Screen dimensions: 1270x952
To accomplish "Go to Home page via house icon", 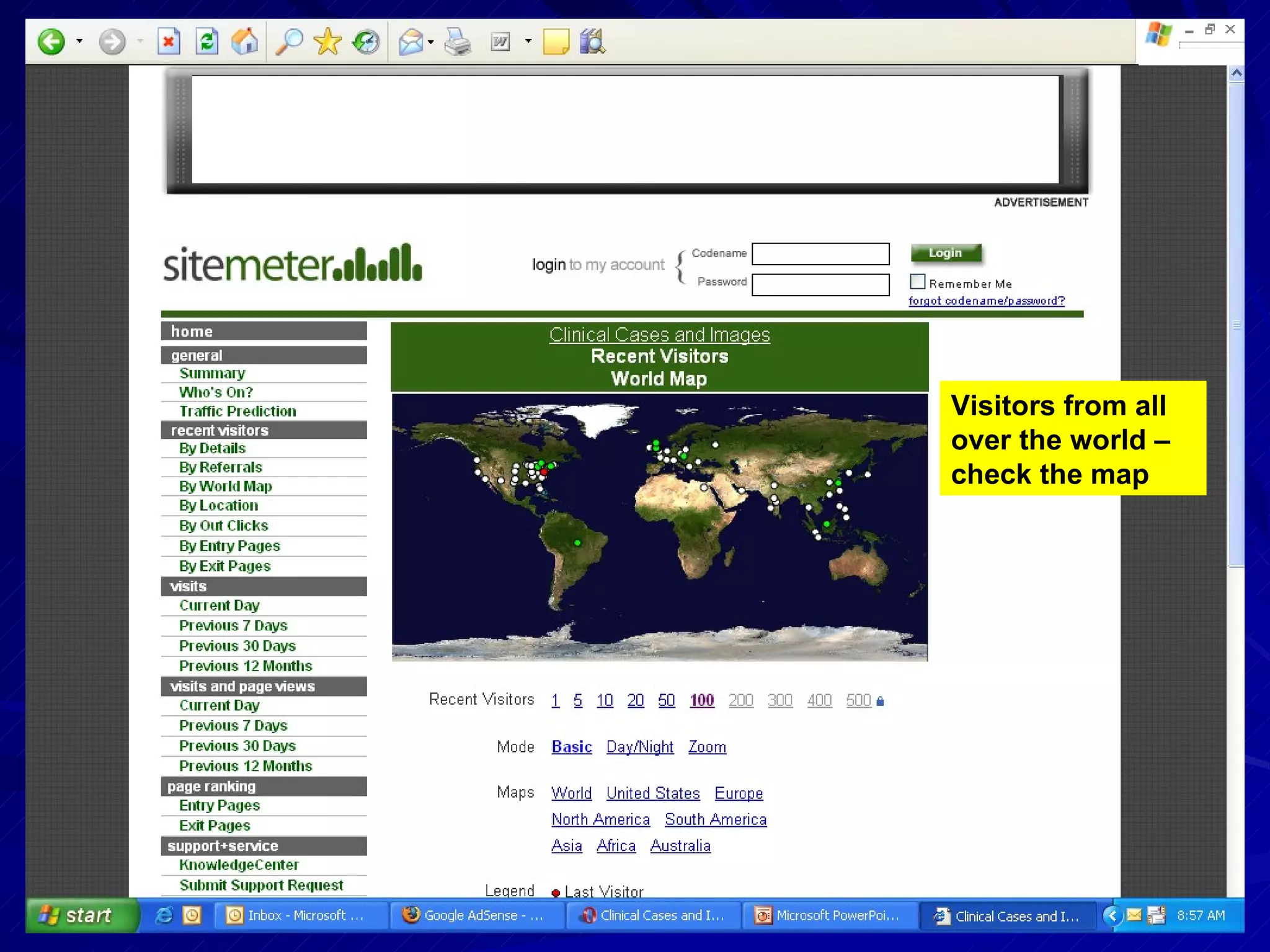I will coord(244,42).
